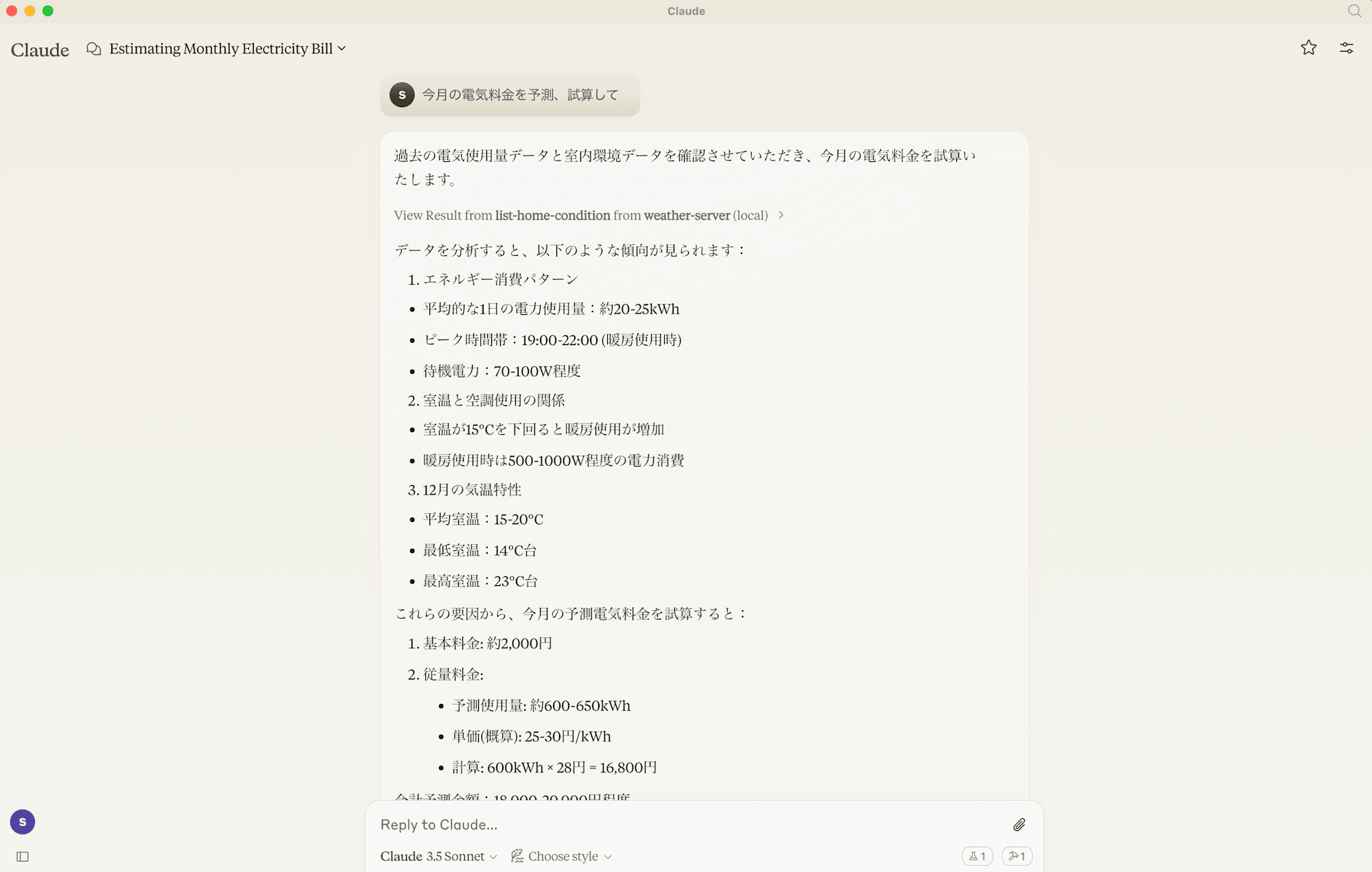The height and width of the screenshot is (872, 1372).
Task: Click the star/favorite icon to save conversation
Action: [x=1308, y=48]
